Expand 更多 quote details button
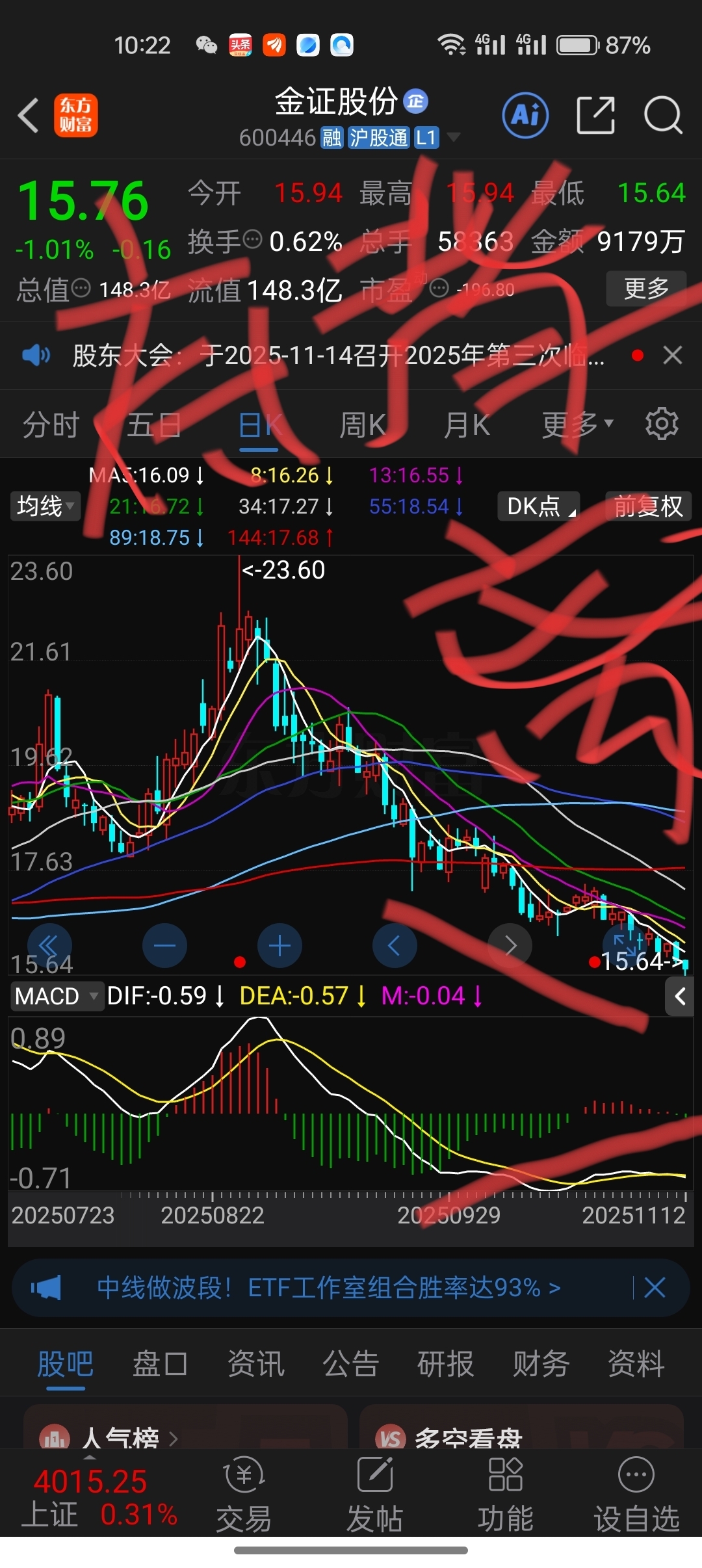This screenshot has width=702, height=1568. pyautogui.click(x=646, y=288)
